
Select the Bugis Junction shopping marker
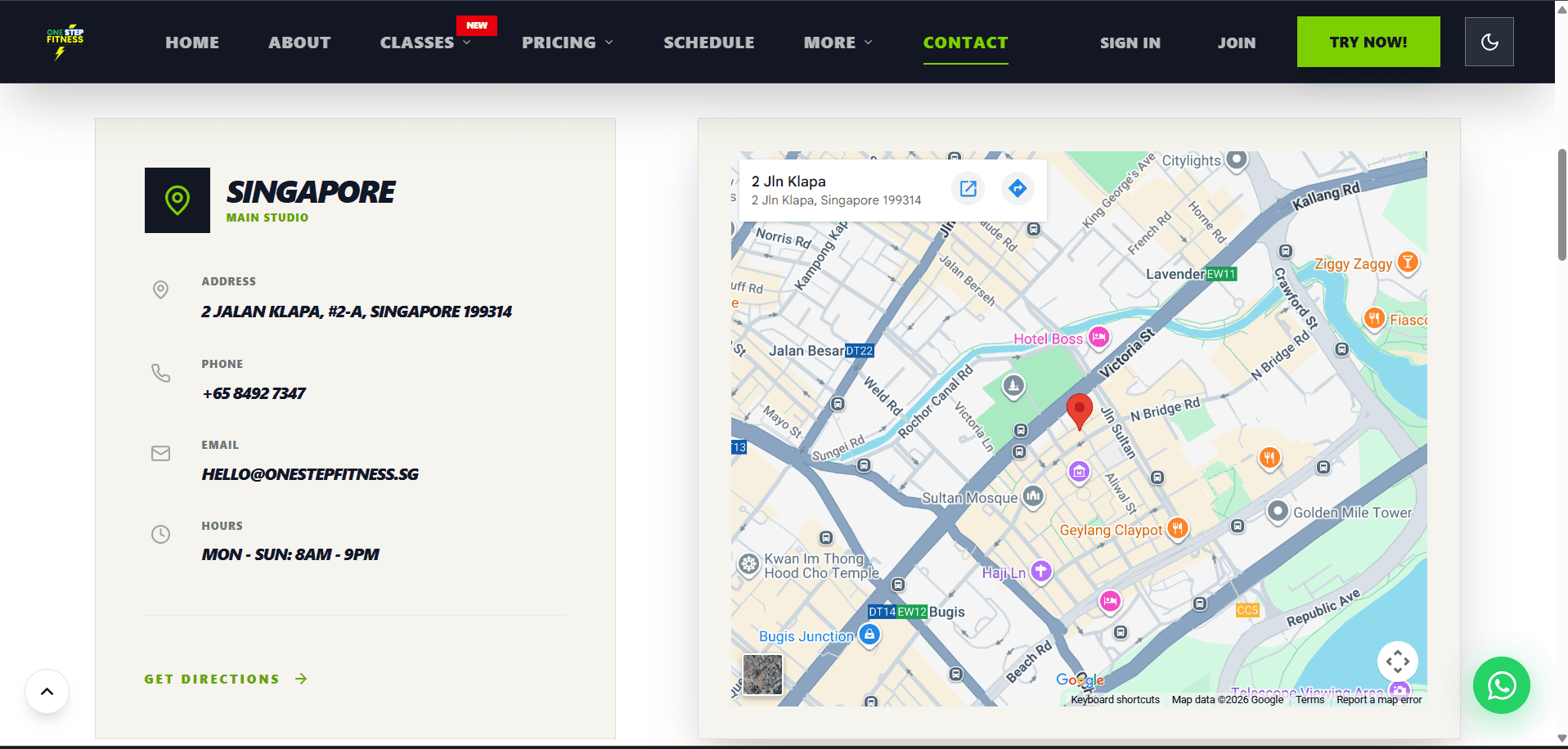[x=869, y=635]
